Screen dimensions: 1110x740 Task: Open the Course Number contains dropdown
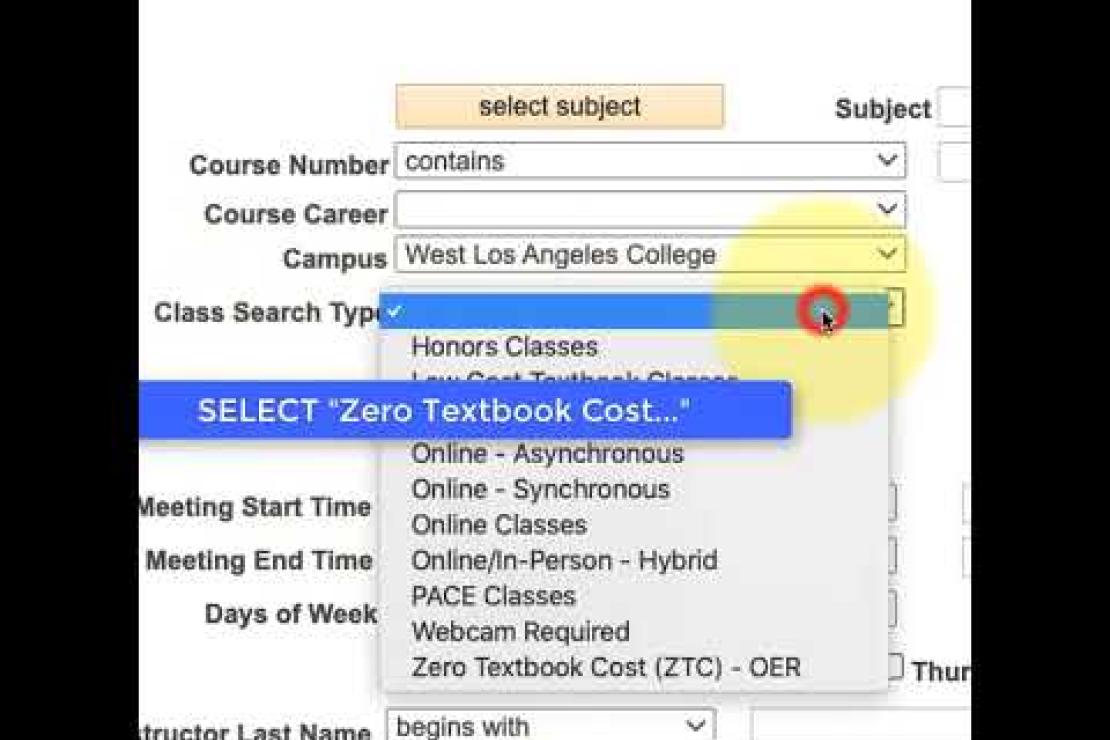click(x=650, y=161)
